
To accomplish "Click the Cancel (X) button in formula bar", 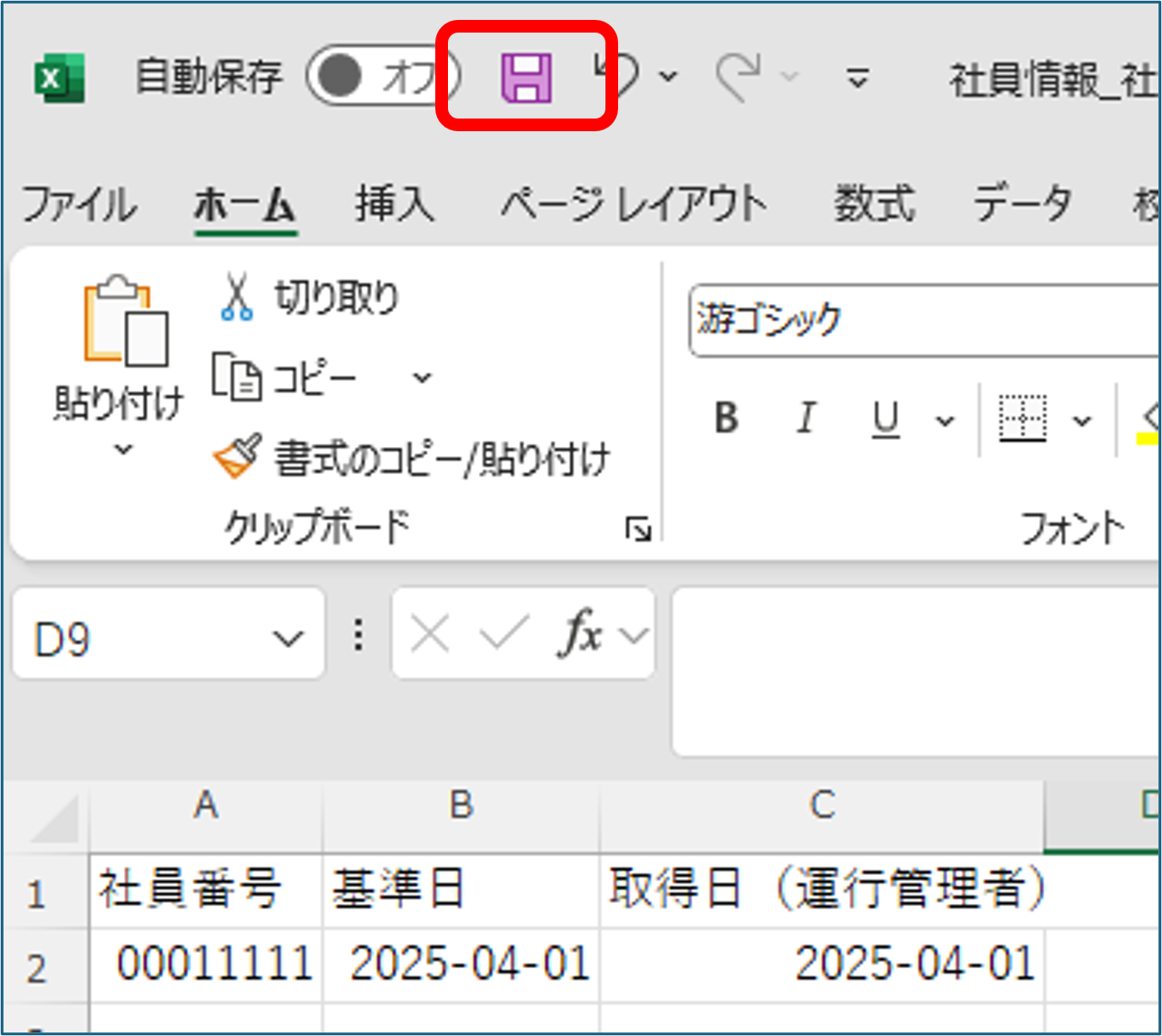I will pyautogui.click(x=429, y=632).
